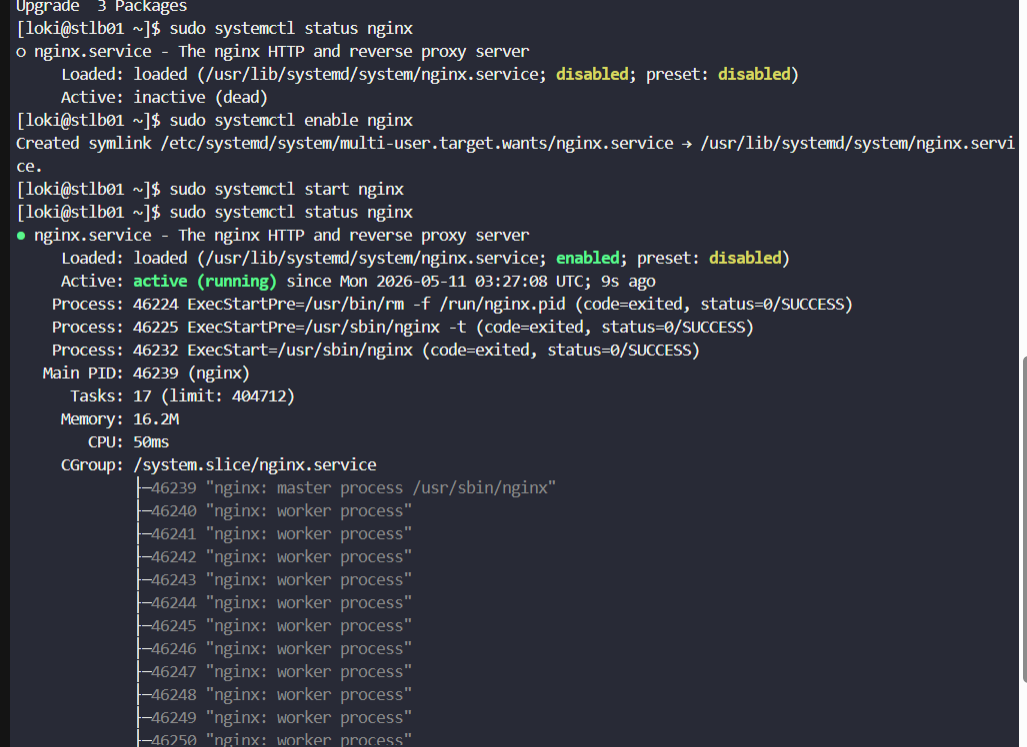Click the 46241 worker process row
This screenshot has width=1027, height=747.
[x=274, y=534]
